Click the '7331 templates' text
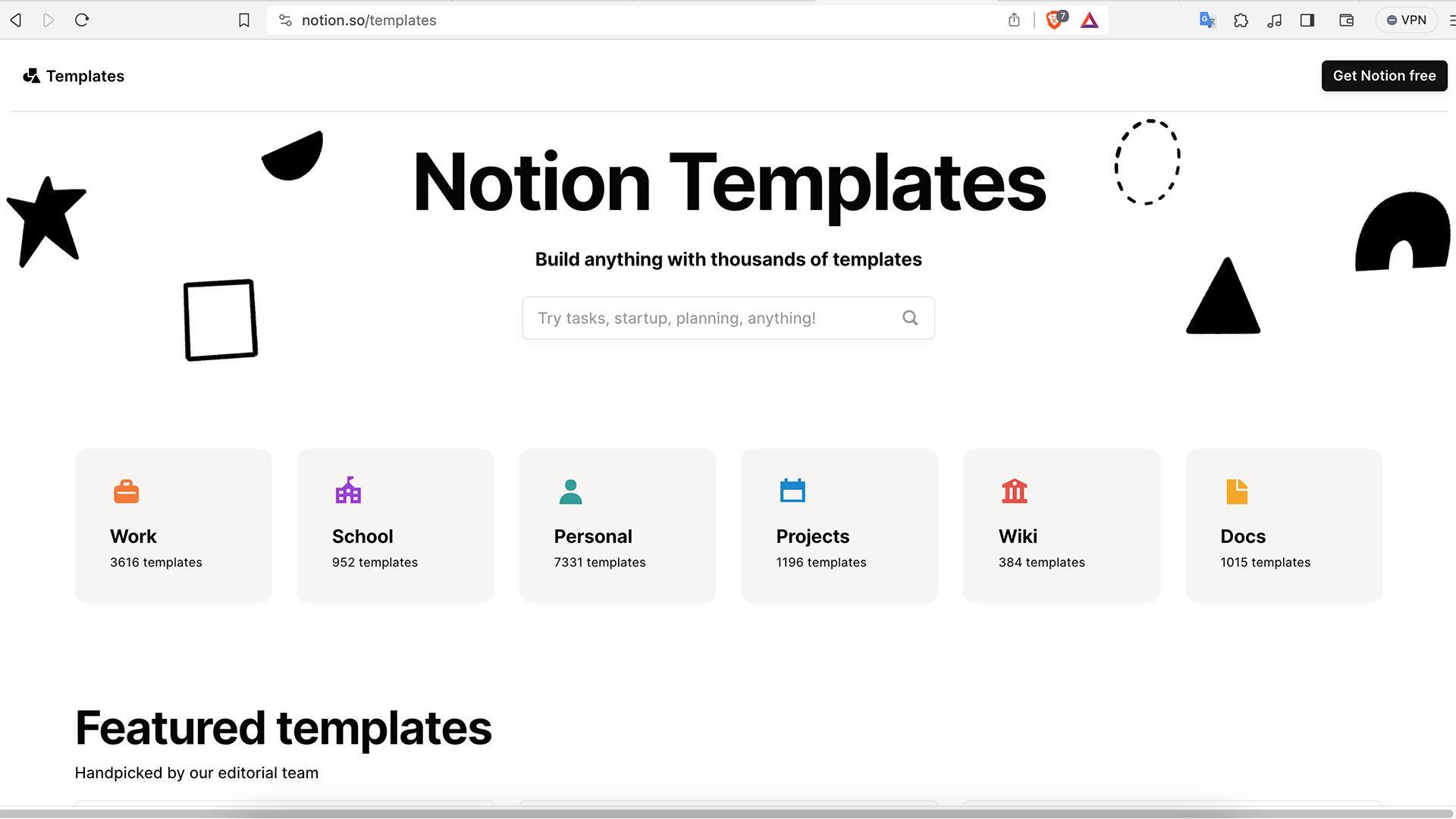Screen dimensions: 1456x819 600,562
